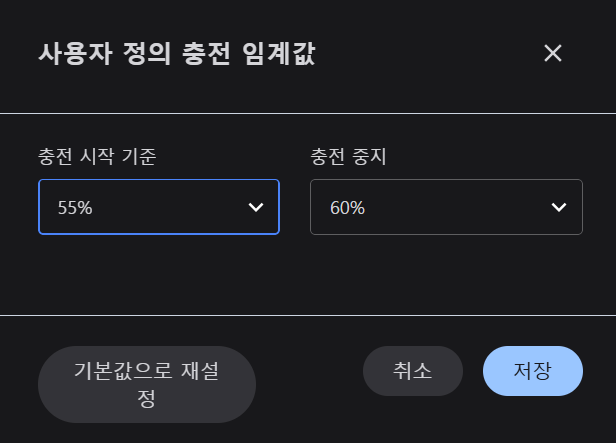Click the 충전 중지 label
Viewport: 616px width, 443px height.
point(349,157)
